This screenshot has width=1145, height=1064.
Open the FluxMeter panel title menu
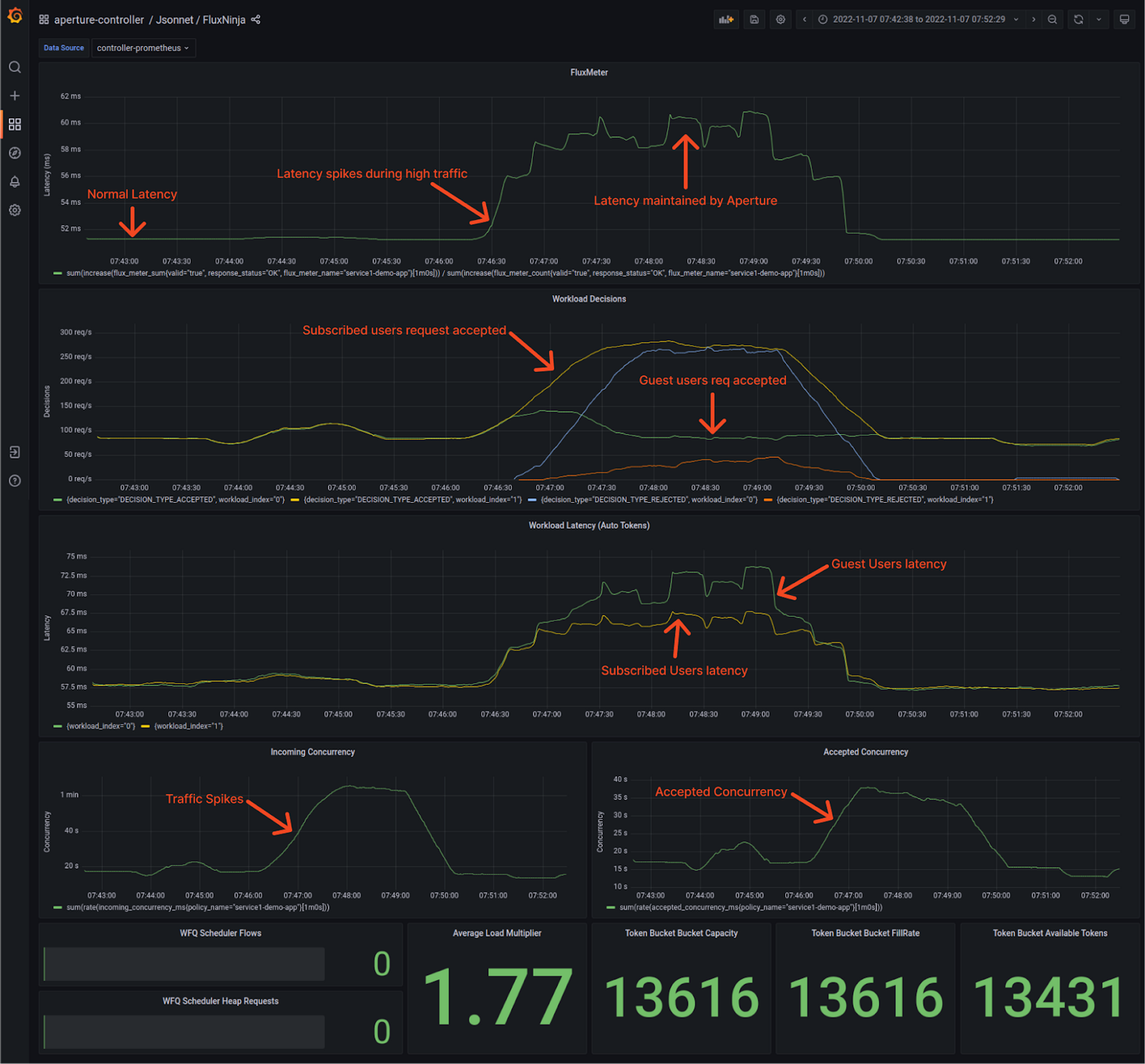click(589, 73)
